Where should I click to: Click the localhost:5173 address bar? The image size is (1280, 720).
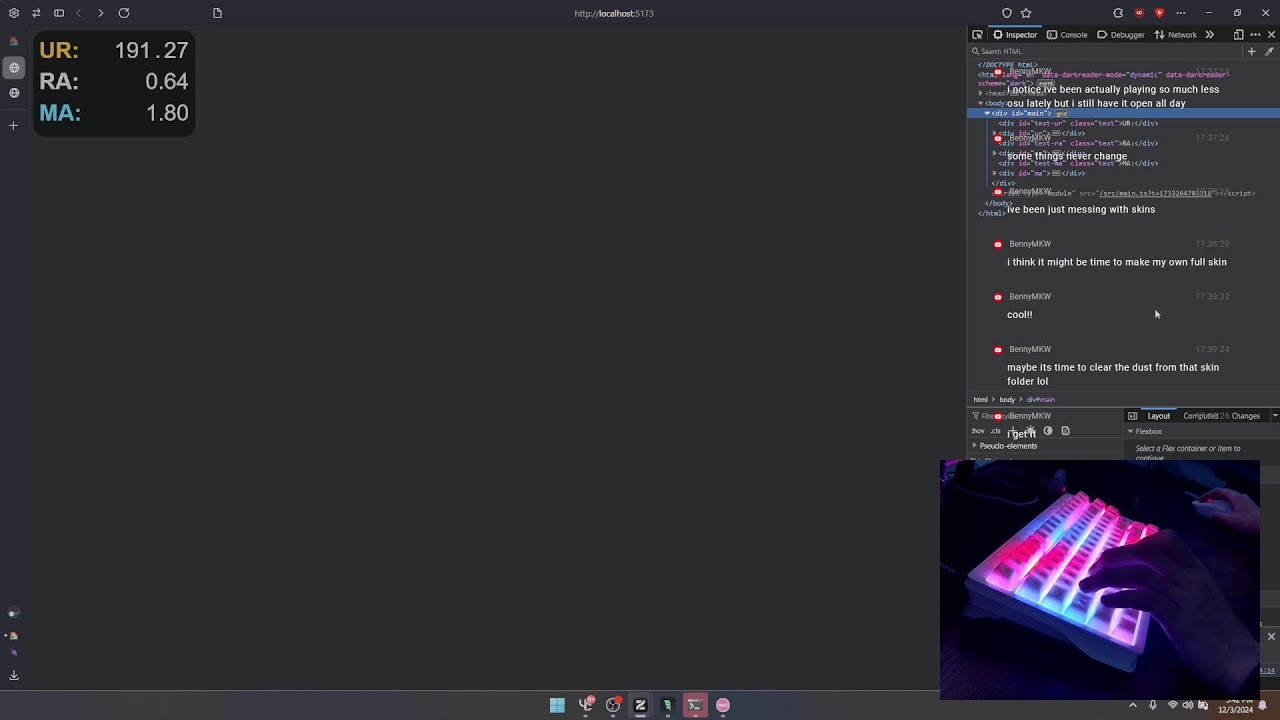coord(614,13)
